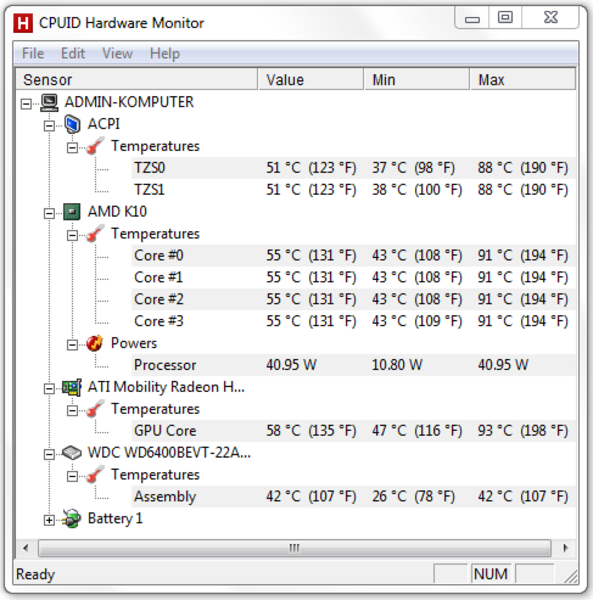593x600 pixels.
Task: Click the WDC hard drive icon
Action: coord(72,453)
